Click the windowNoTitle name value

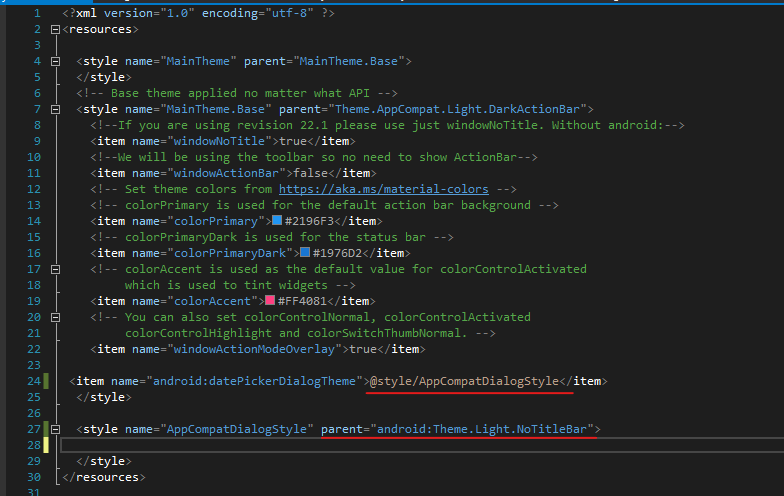coord(219,141)
